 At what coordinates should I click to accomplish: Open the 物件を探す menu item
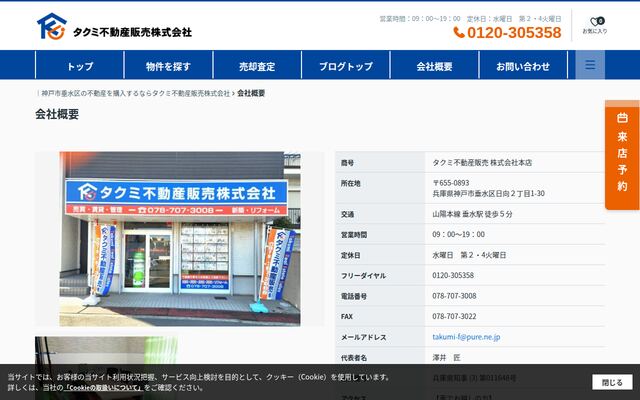point(169,66)
